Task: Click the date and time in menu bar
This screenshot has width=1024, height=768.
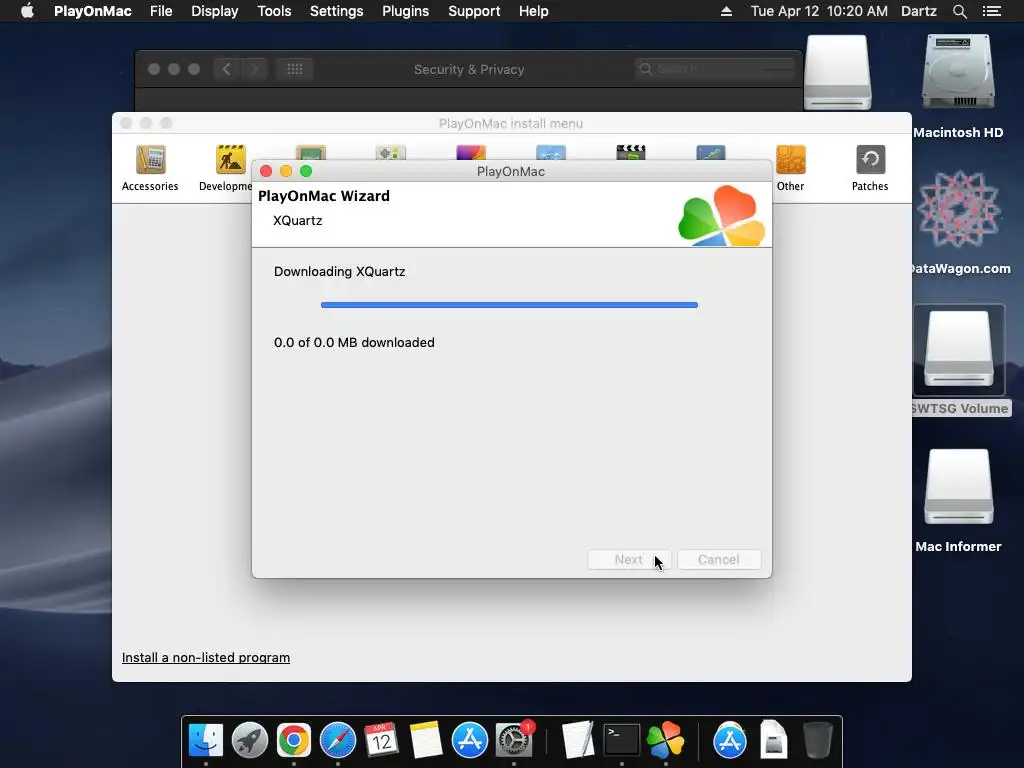Action: [x=819, y=11]
